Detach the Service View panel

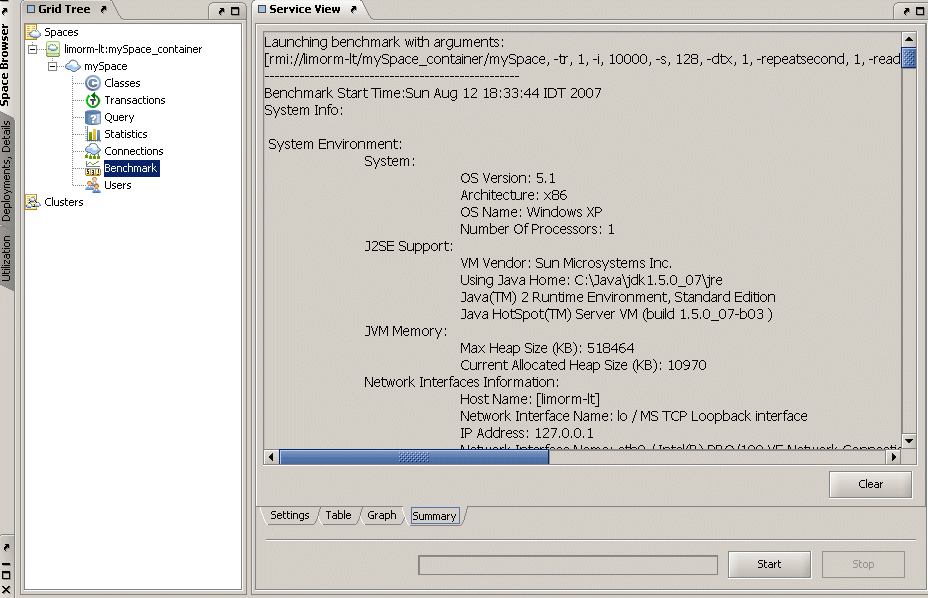(907, 11)
